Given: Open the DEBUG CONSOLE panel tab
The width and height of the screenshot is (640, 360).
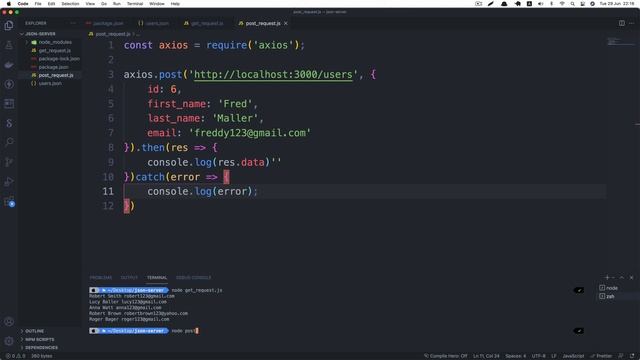Looking at the screenshot, I should pos(193,278).
